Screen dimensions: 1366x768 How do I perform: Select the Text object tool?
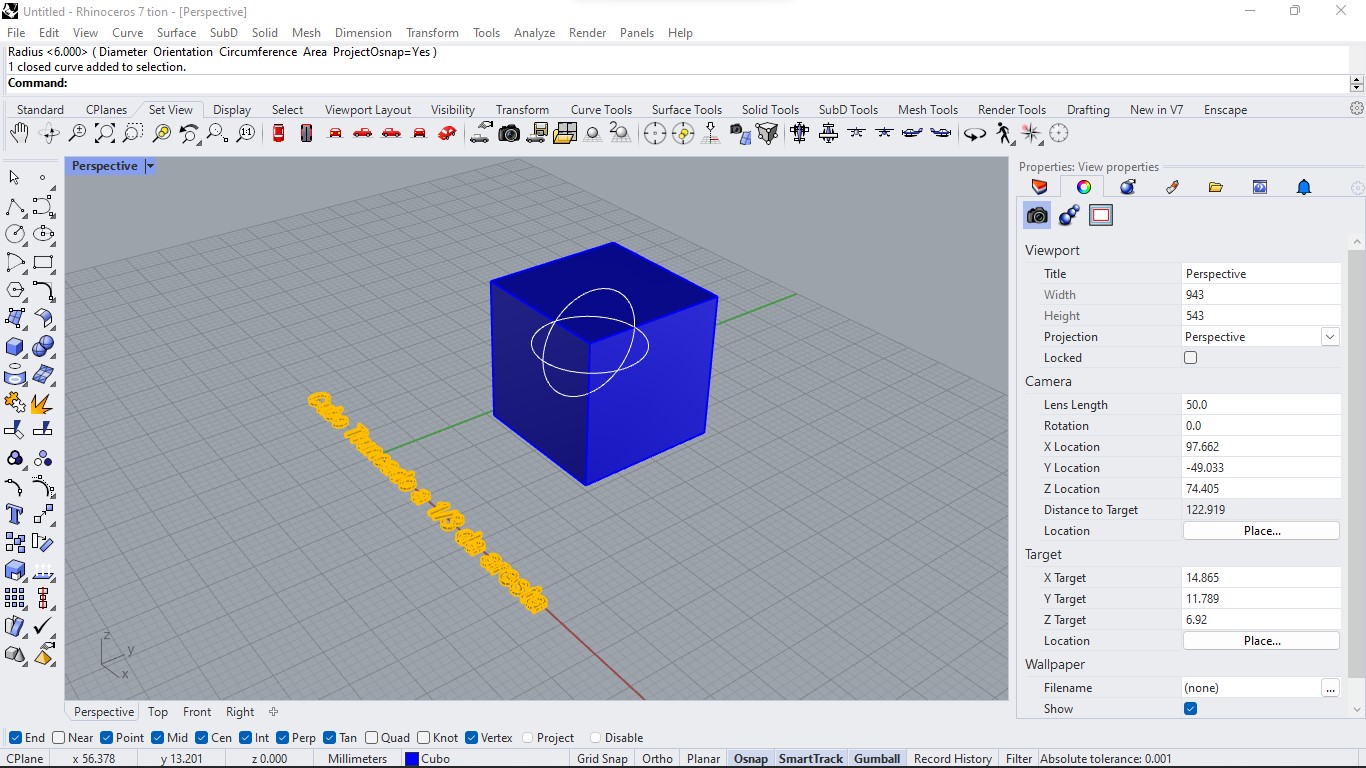coord(15,515)
